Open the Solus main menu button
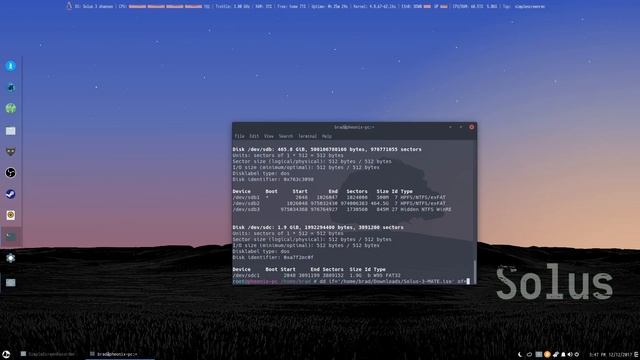This screenshot has width=640, height=360. [x=6, y=354]
